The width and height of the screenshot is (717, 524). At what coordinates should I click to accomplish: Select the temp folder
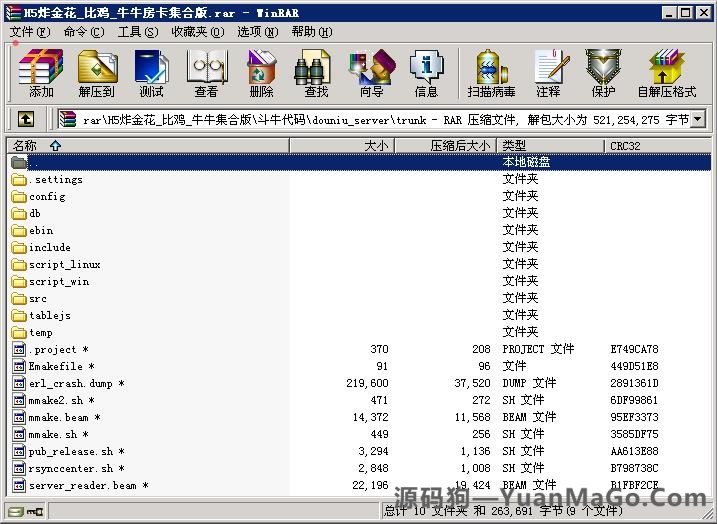tap(32, 332)
